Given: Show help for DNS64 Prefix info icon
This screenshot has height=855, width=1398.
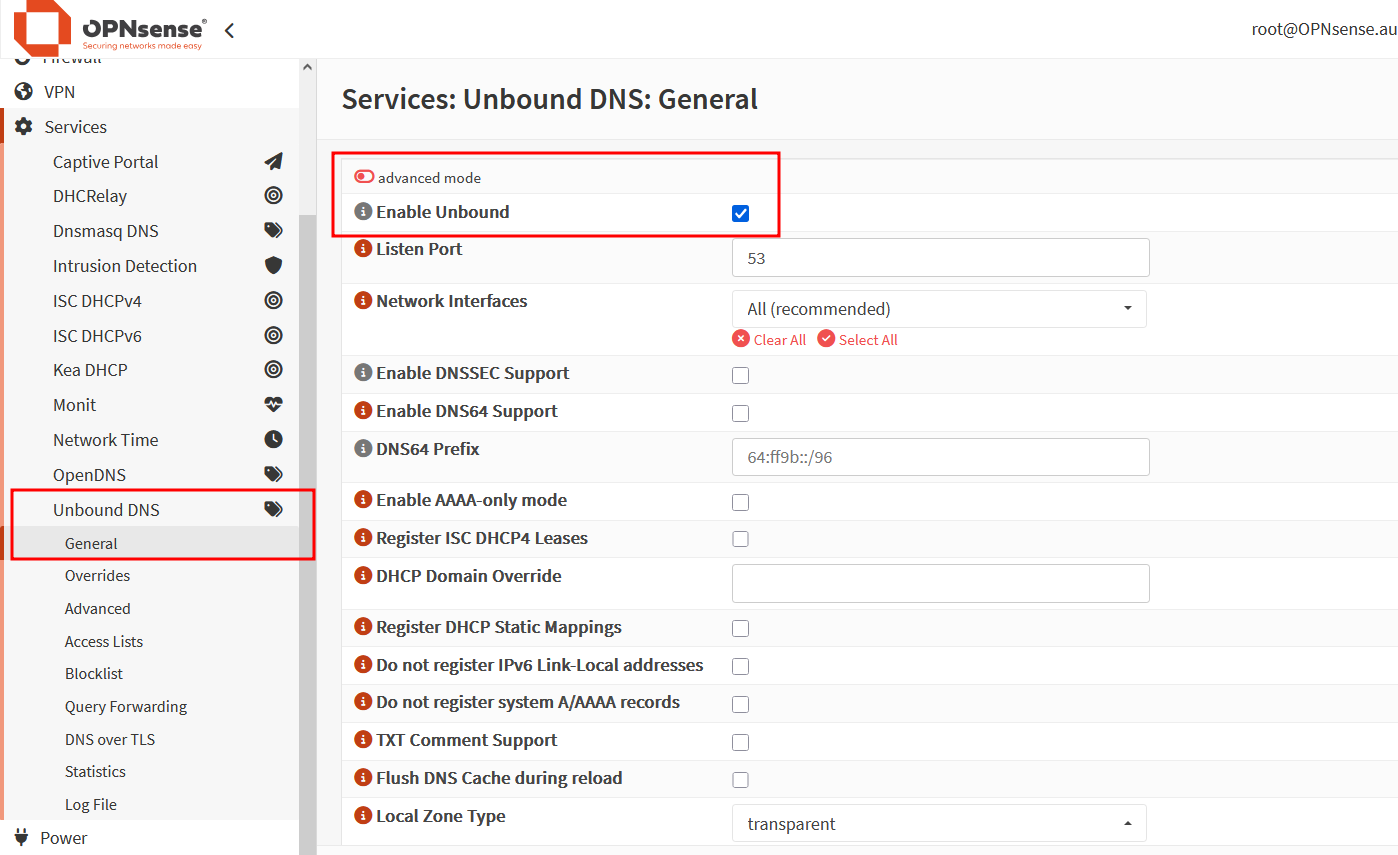Looking at the screenshot, I should click(364, 449).
